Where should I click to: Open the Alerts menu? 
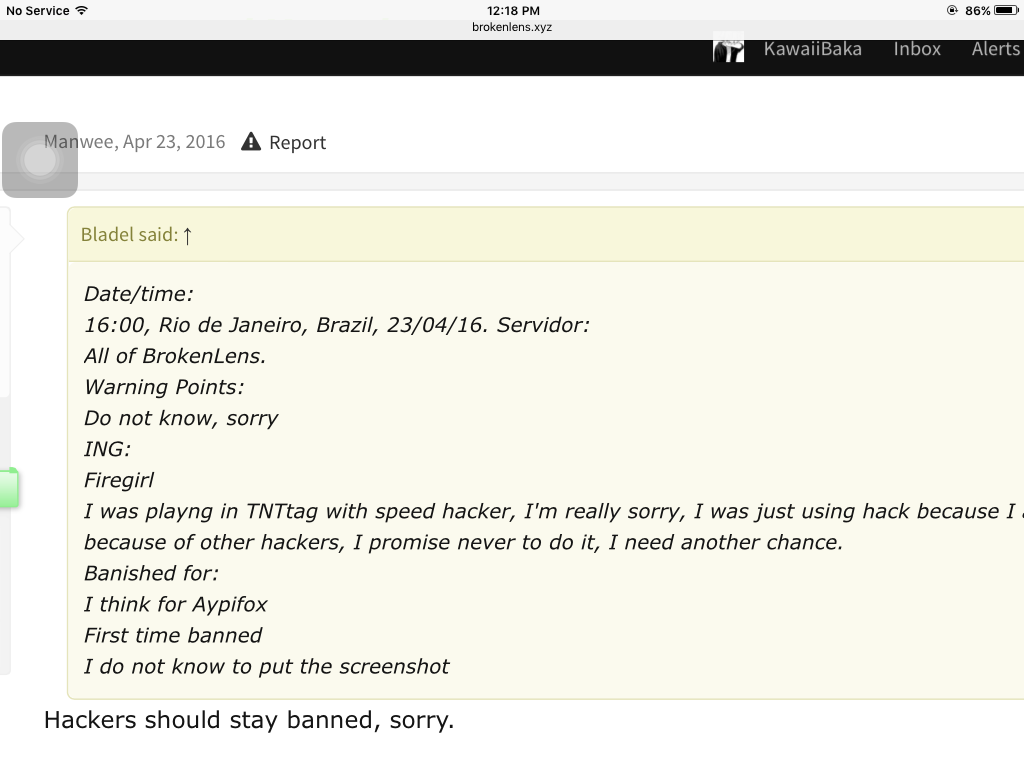(996, 49)
